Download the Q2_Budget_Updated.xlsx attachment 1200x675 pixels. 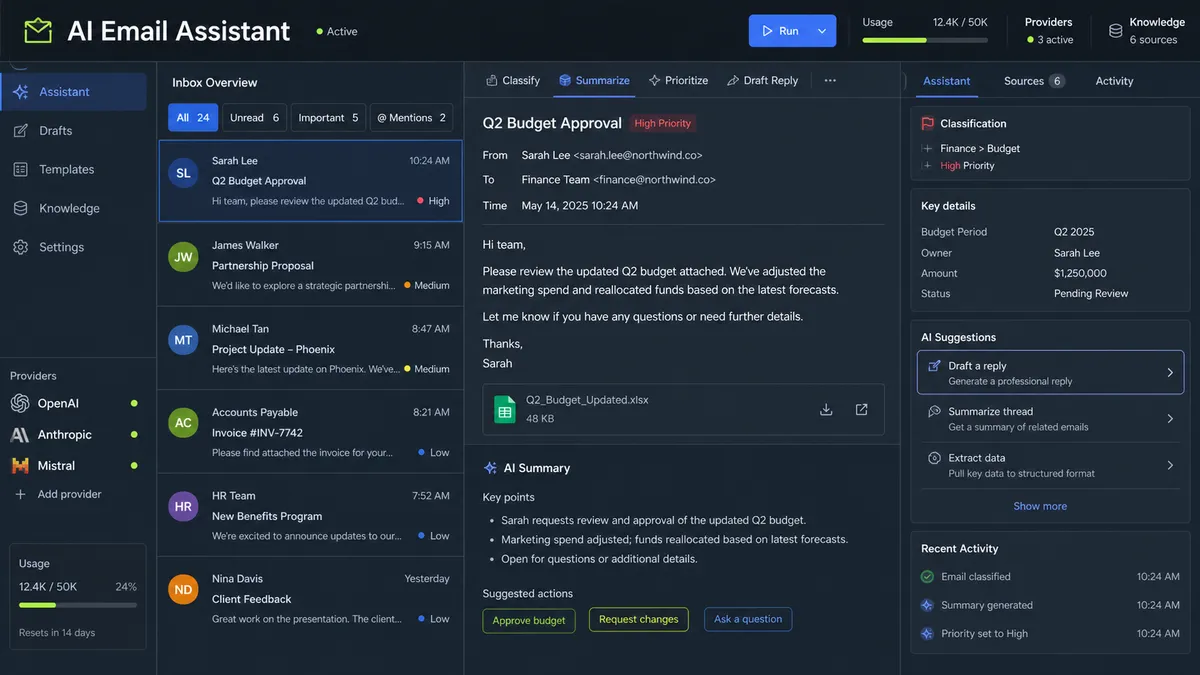pyautogui.click(x=826, y=409)
